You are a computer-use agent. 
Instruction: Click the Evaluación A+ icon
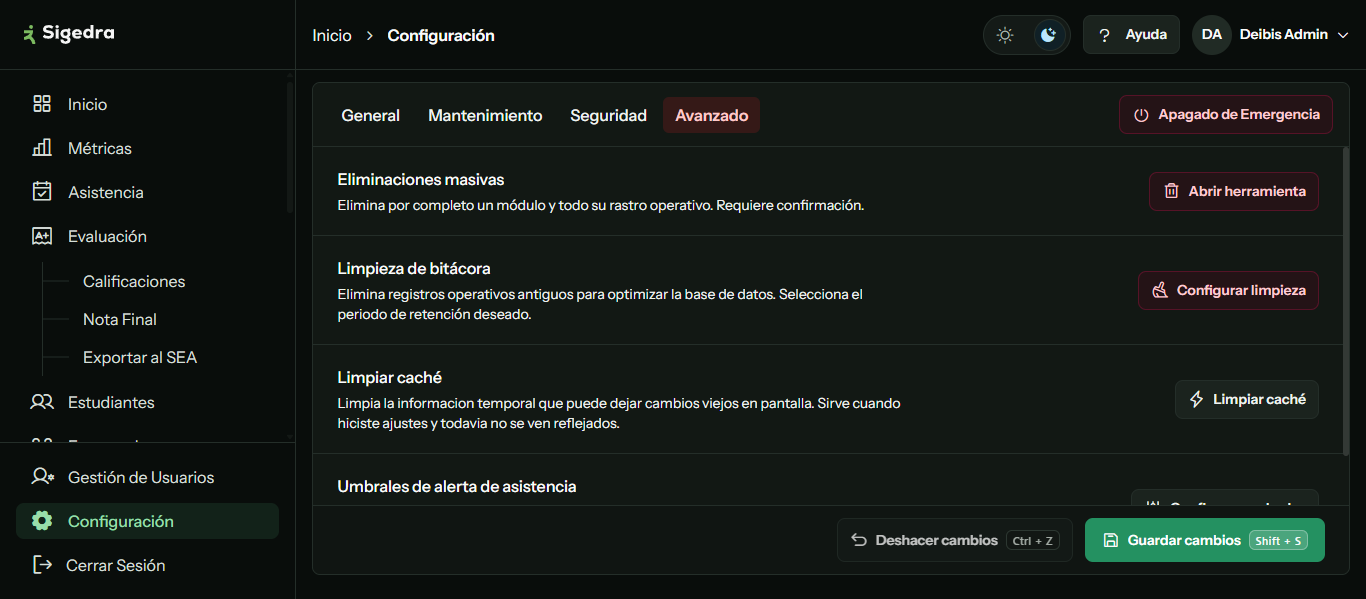(x=42, y=236)
